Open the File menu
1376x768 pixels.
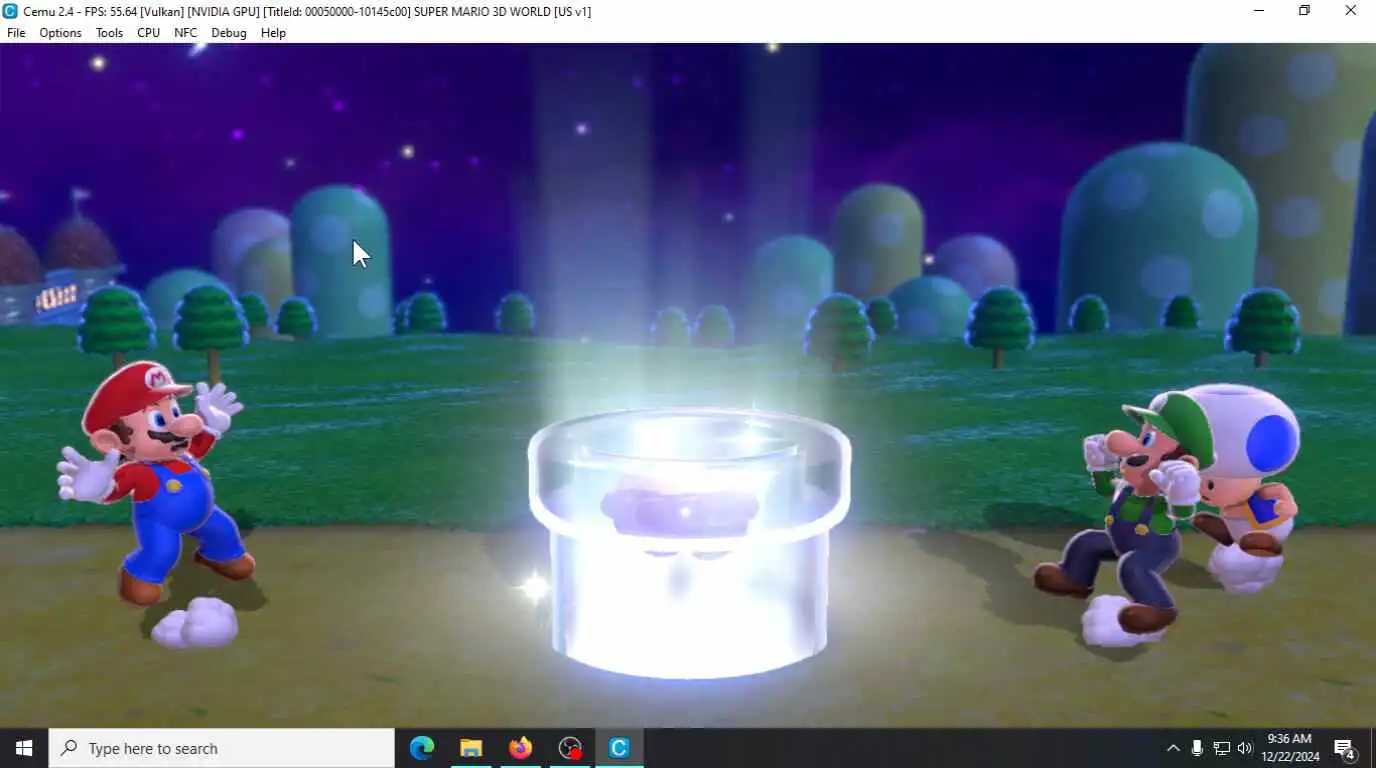tap(16, 33)
